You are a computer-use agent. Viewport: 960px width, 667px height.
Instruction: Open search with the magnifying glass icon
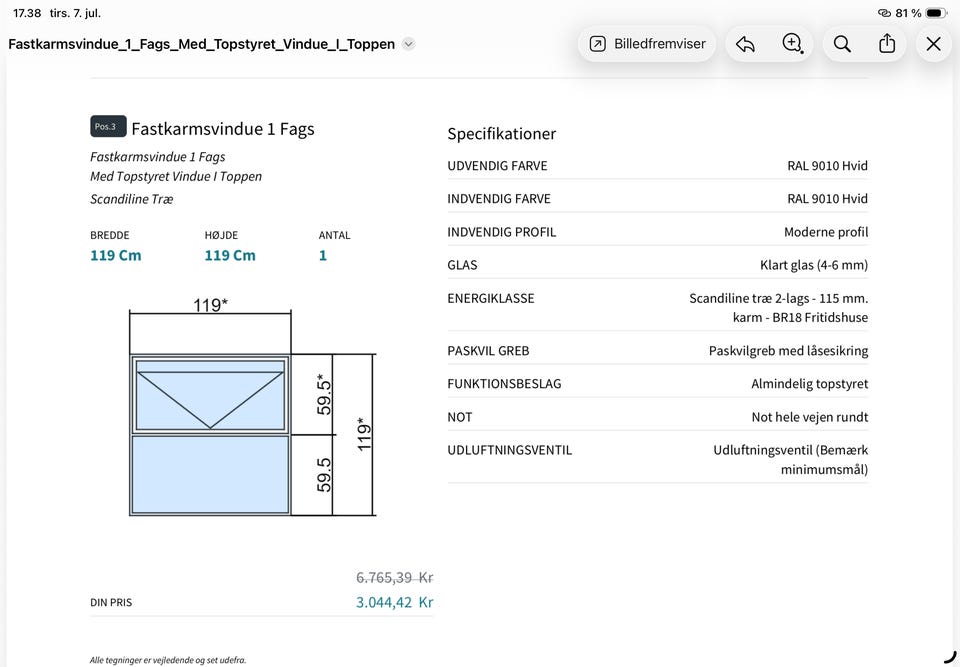tap(842, 44)
